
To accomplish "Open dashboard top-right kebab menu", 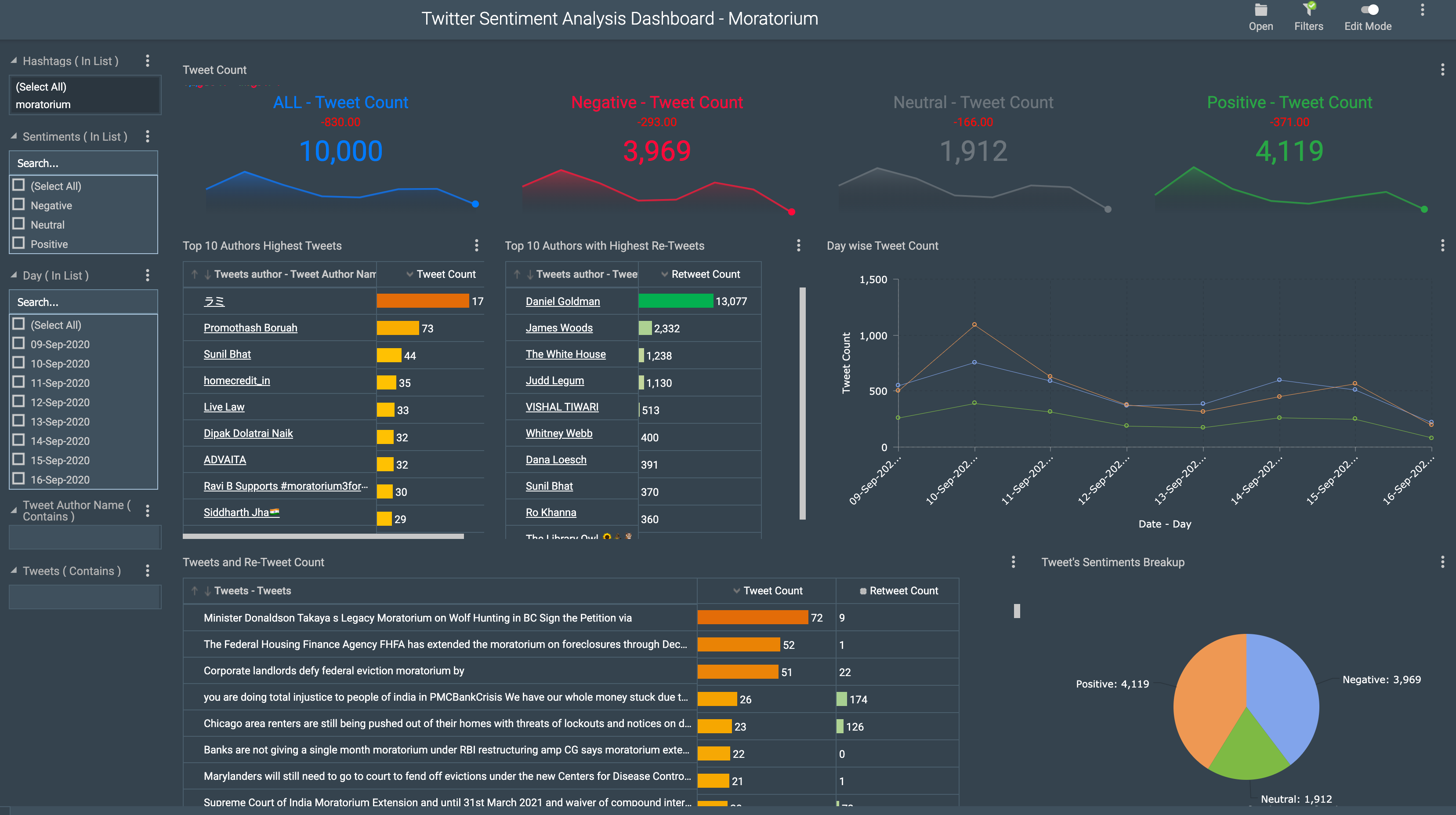I will pos(1422,10).
